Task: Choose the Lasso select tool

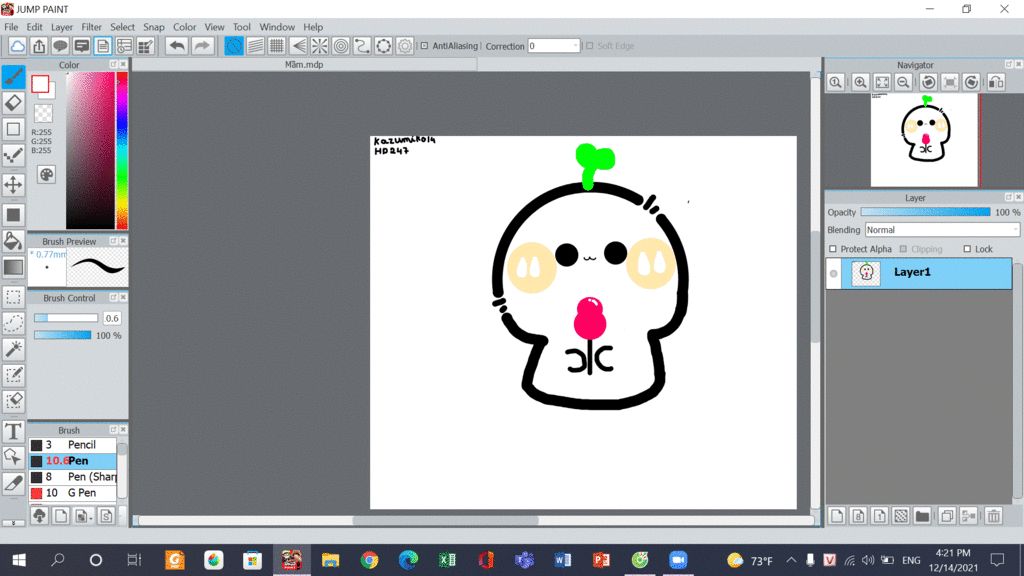Action: click(x=13, y=323)
